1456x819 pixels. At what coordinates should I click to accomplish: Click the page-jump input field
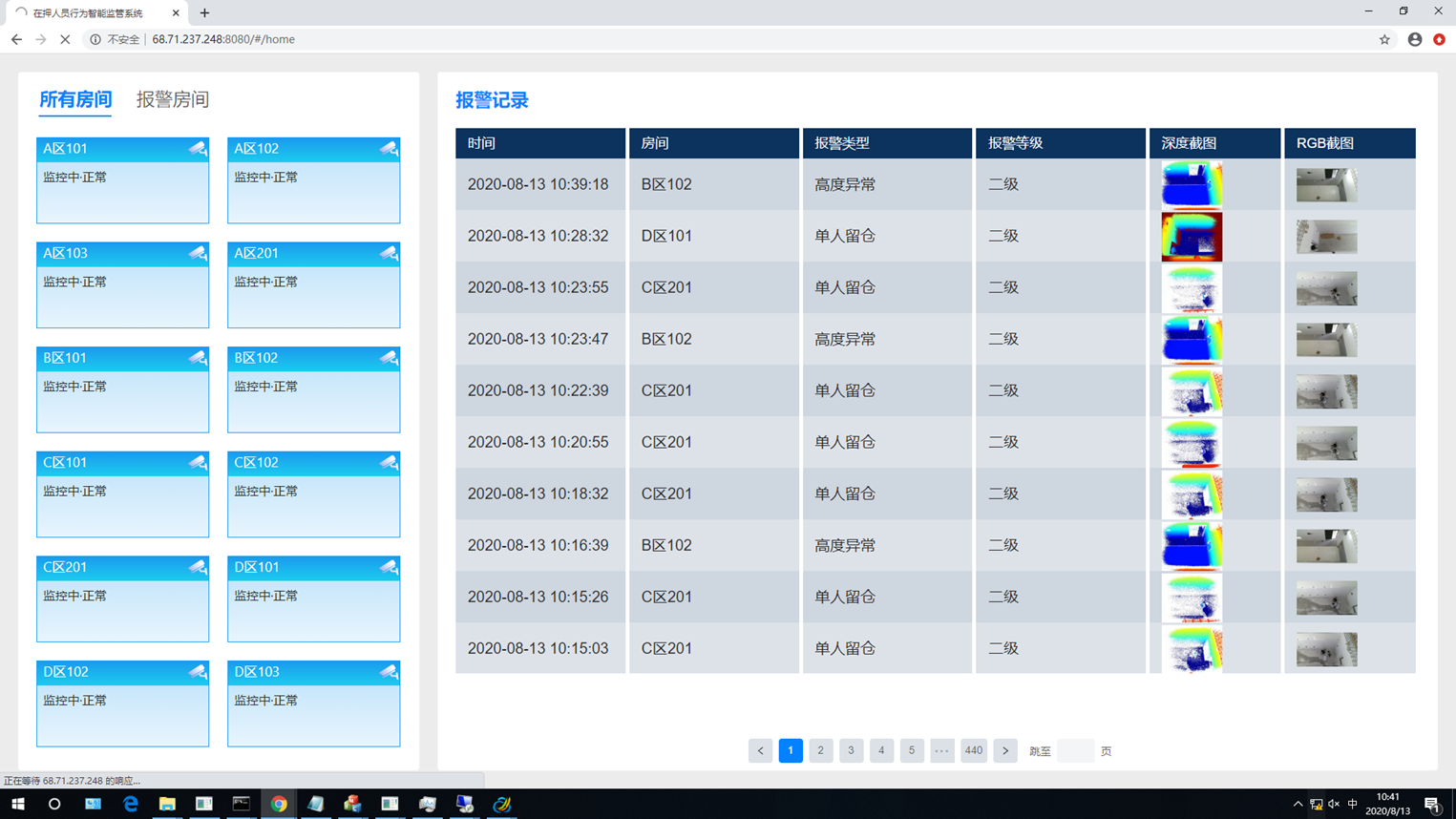pos(1075,751)
